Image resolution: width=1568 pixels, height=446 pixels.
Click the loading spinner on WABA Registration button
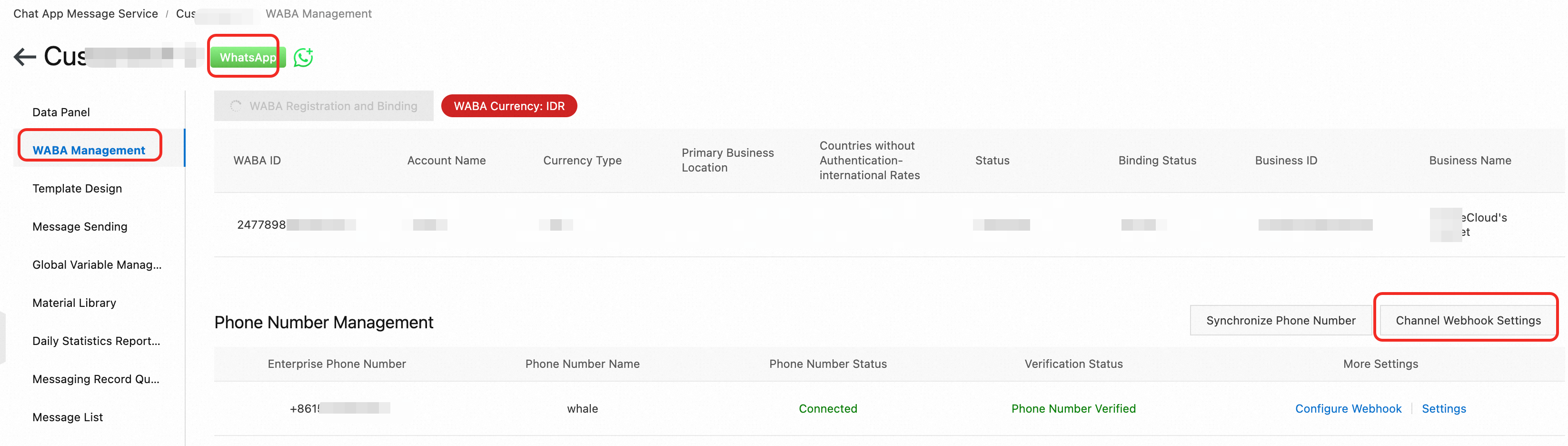tap(236, 105)
